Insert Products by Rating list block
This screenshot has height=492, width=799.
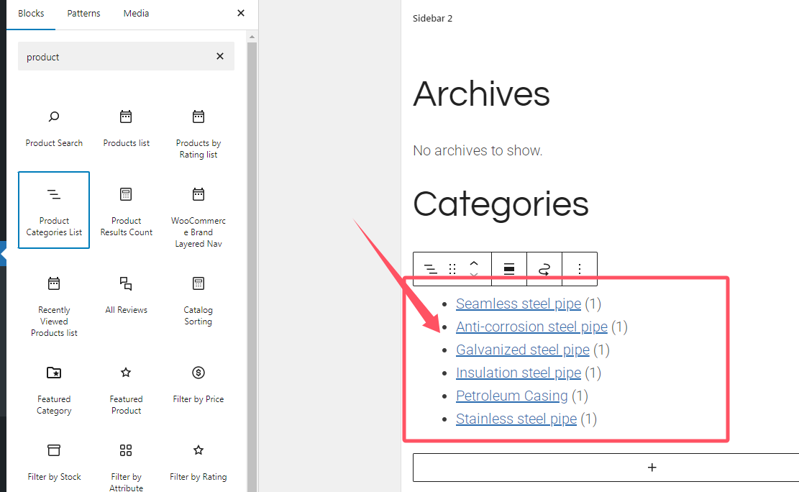[x=198, y=132]
